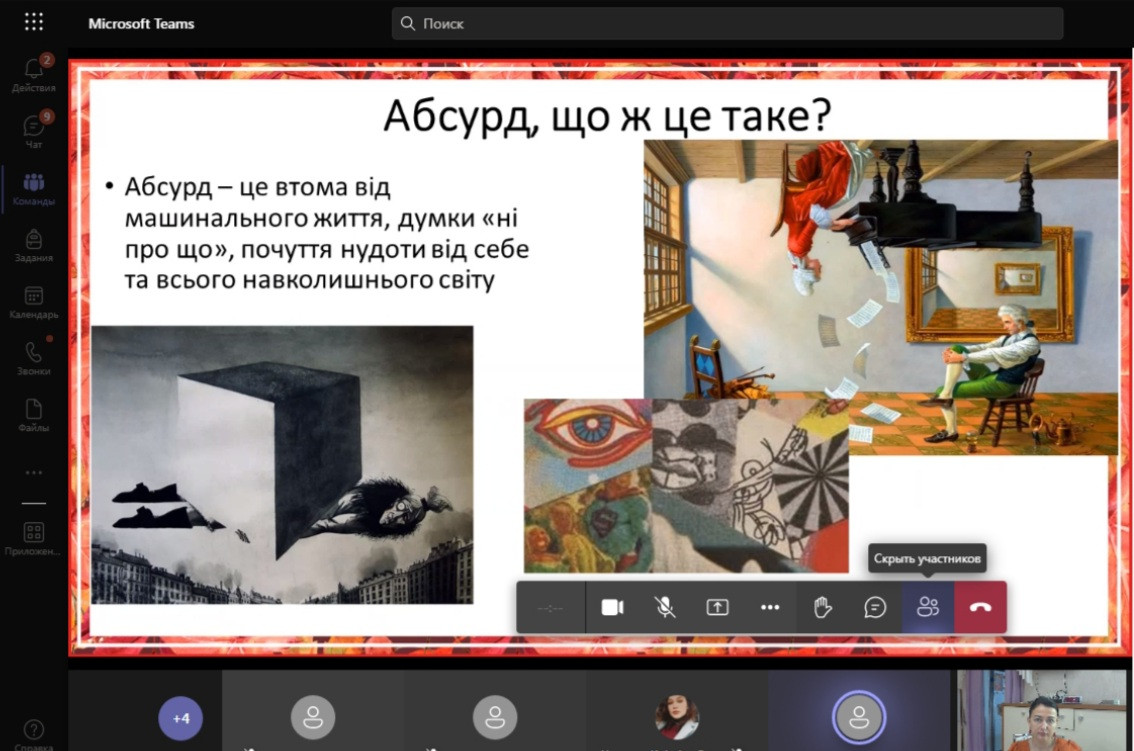The height and width of the screenshot is (751, 1134).
Task: Open Файлы in the sidebar
Action: pyautogui.click(x=34, y=414)
